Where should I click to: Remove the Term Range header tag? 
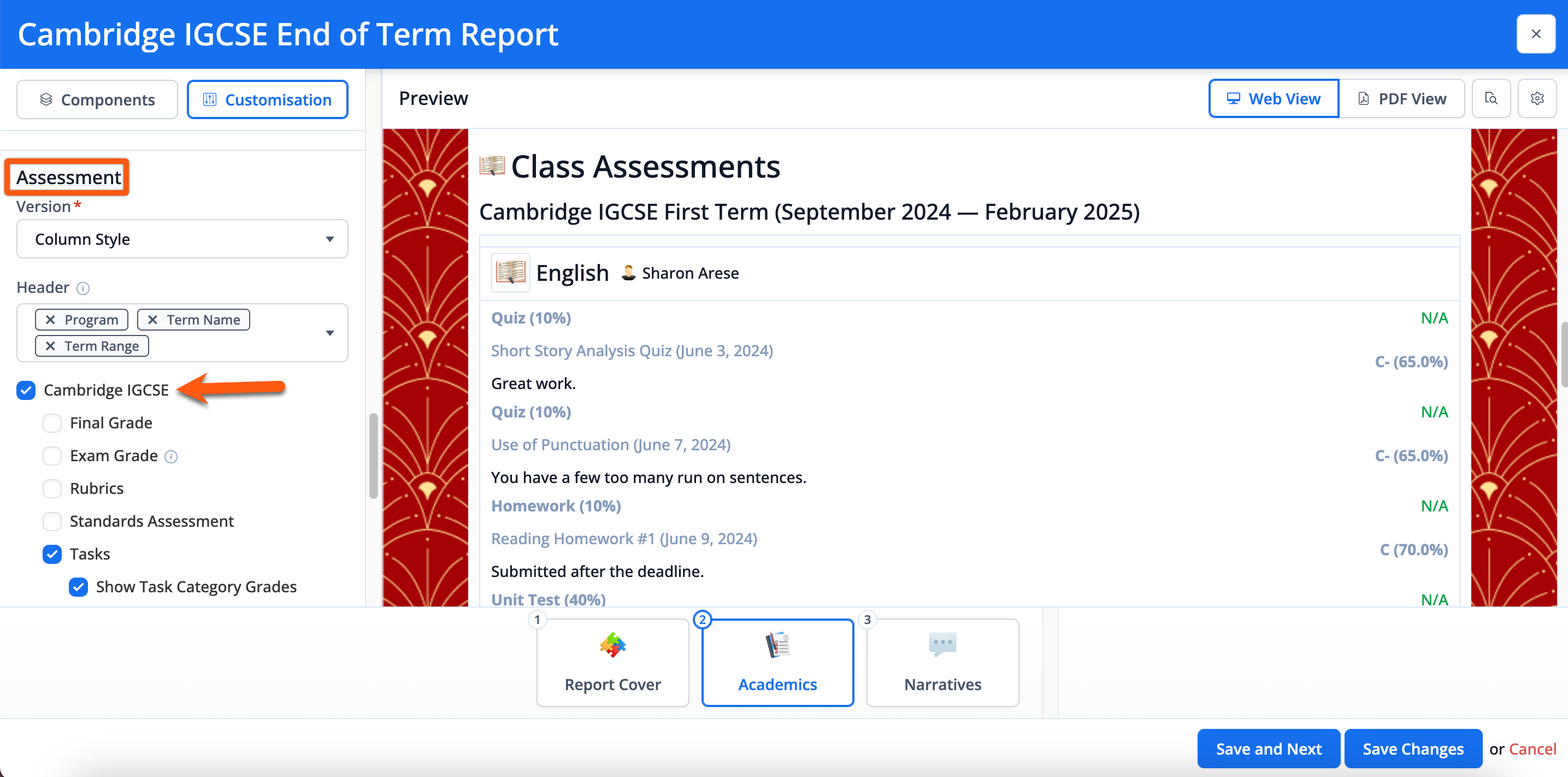(50, 346)
